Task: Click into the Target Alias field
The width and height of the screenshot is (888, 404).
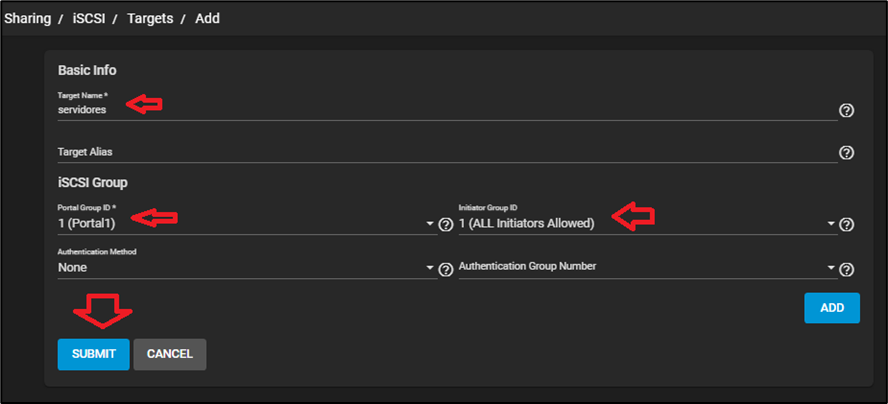Action: pyautogui.click(x=440, y=152)
